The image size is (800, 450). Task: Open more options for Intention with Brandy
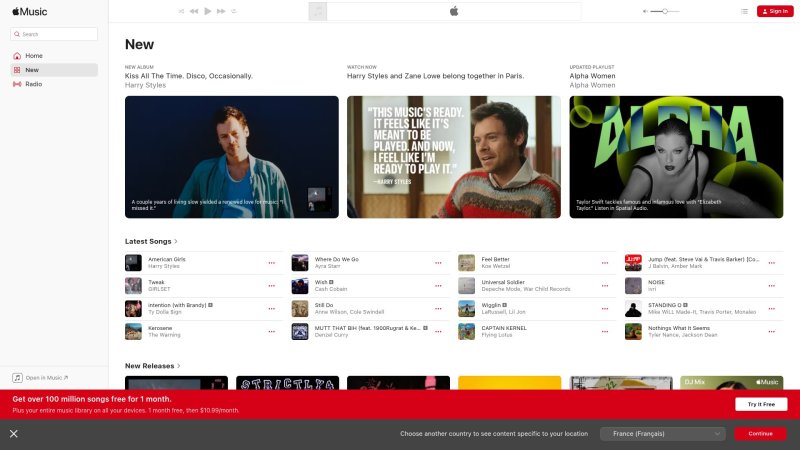271,309
